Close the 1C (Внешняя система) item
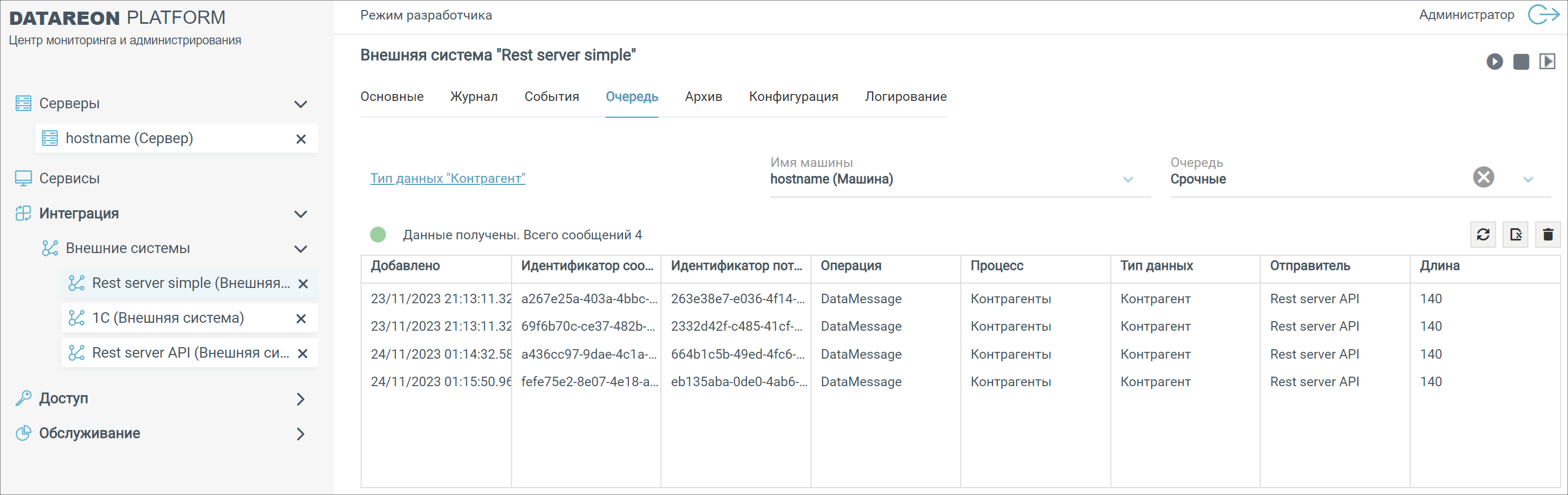This screenshot has height=495, width=1568. point(301,319)
